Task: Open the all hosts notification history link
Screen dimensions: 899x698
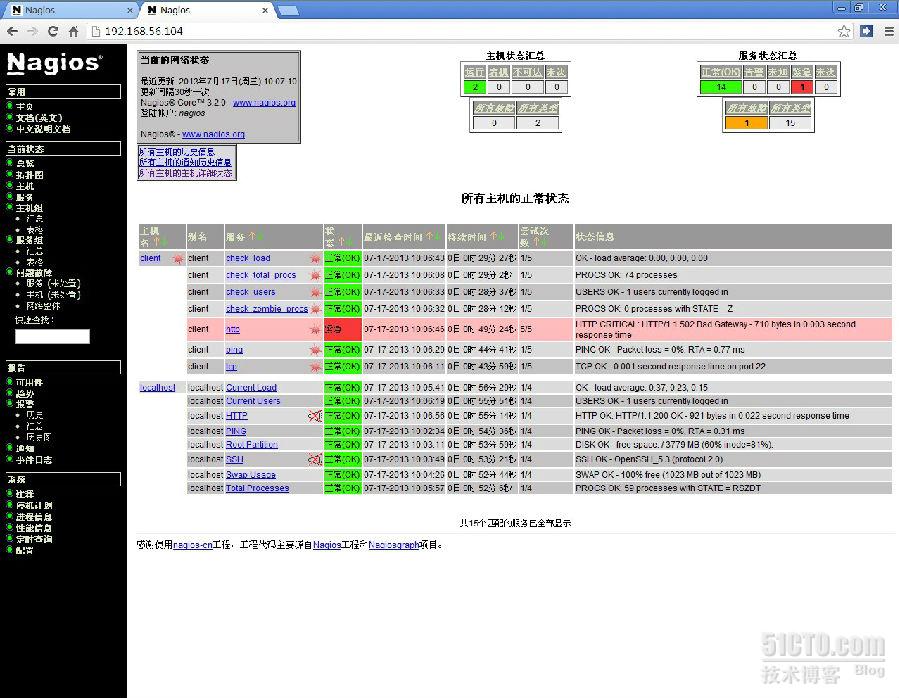Action: 186,162
